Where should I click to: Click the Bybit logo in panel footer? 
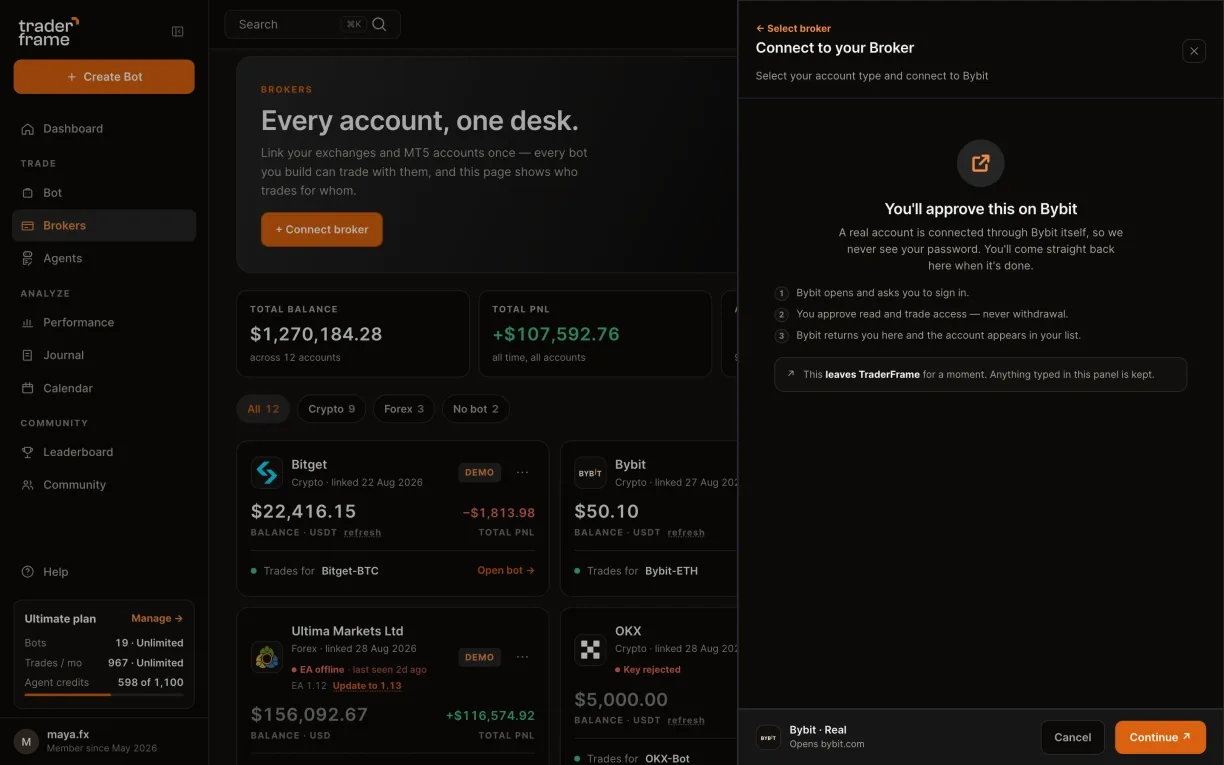coord(768,738)
